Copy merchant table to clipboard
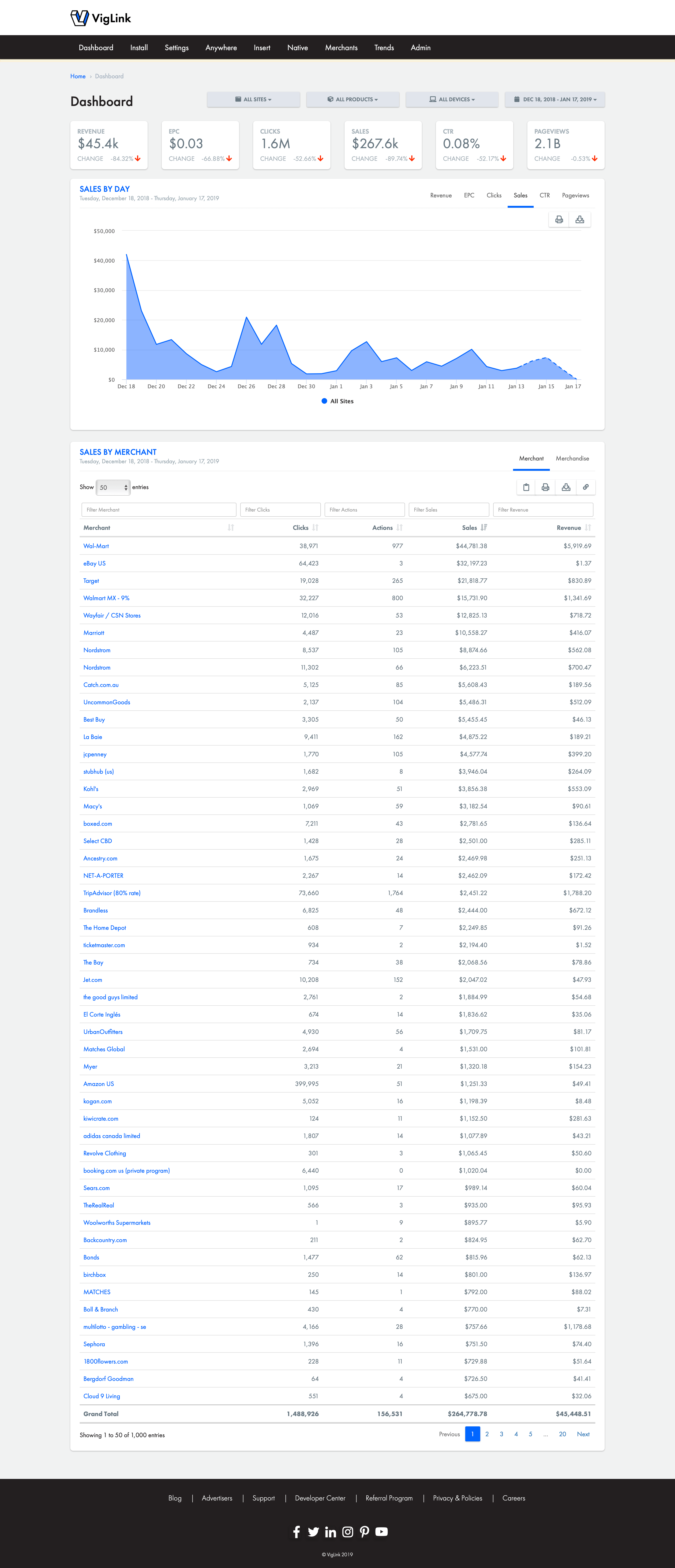The height and width of the screenshot is (1568, 675). (x=526, y=487)
